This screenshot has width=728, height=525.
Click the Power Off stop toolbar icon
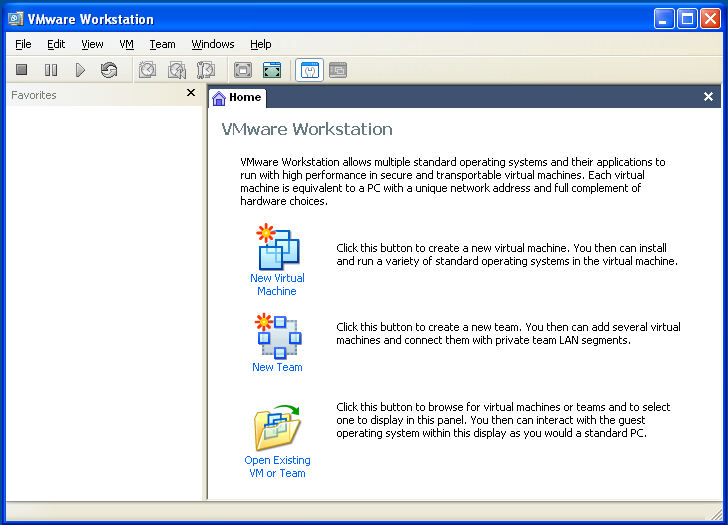(x=21, y=70)
